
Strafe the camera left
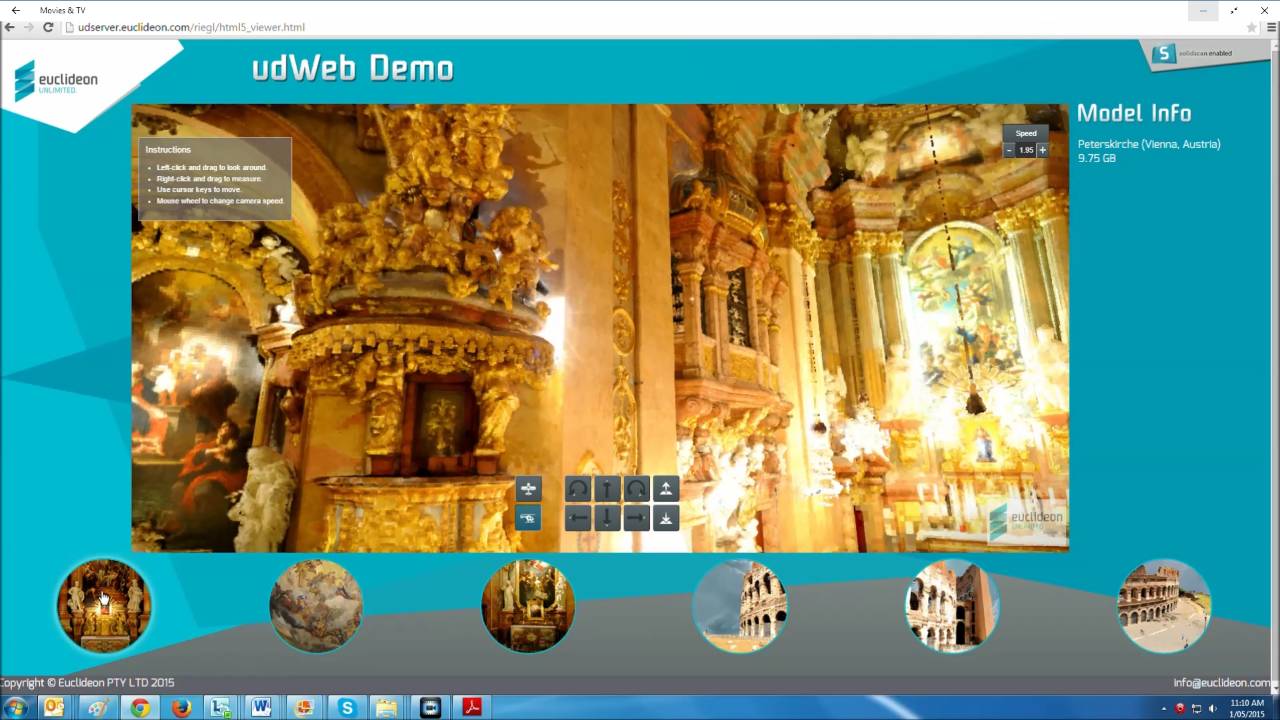pyautogui.click(x=577, y=518)
